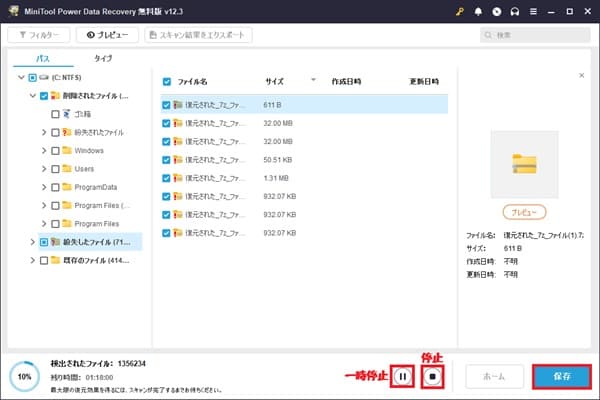Expand the 紛失したファイル tree node
The width and height of the screenshot is (600, 400).
point(33,242)
